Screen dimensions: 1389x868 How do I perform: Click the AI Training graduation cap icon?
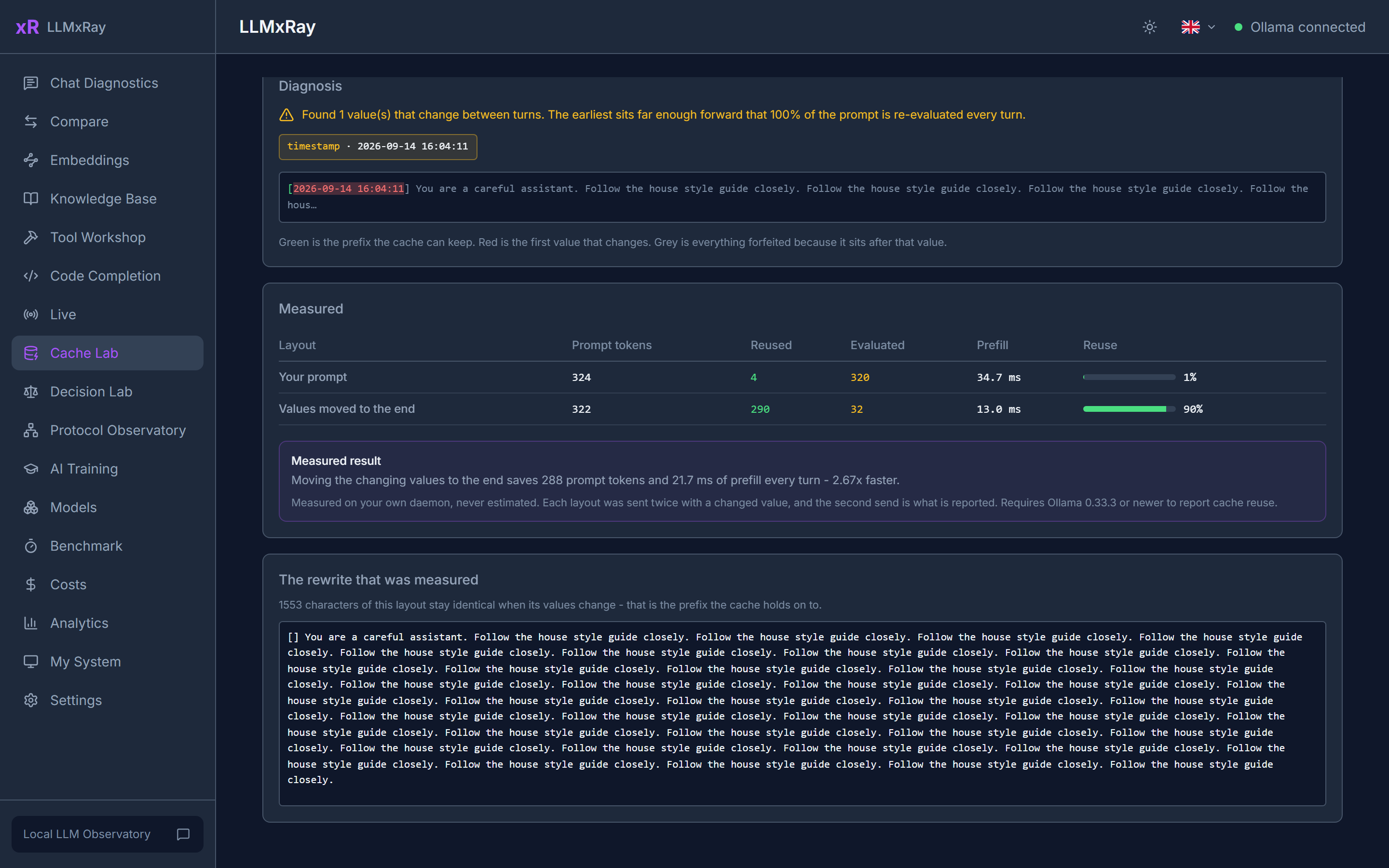point(31,468)
